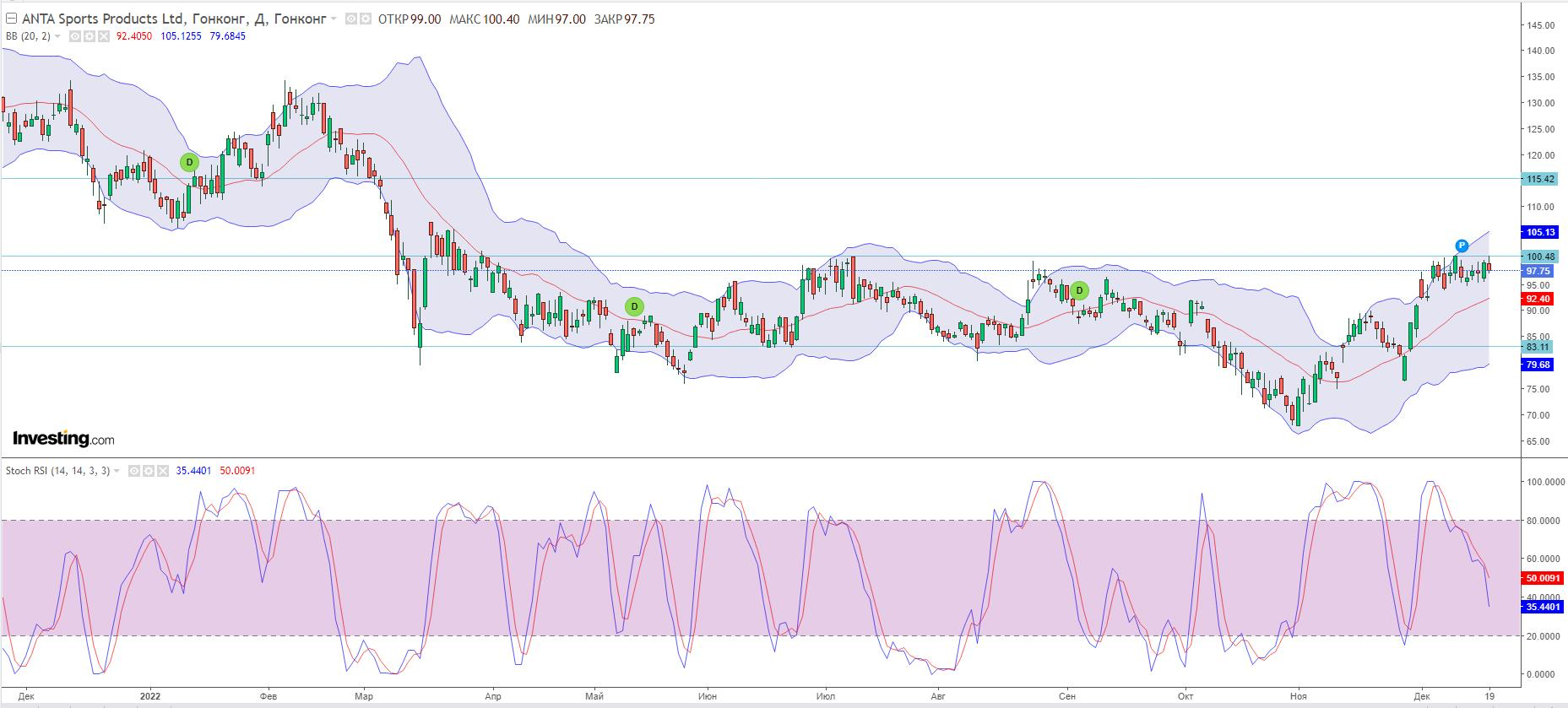
Task: Remove the Stoch RSI indicator
Action: click(x=162, y=471)
